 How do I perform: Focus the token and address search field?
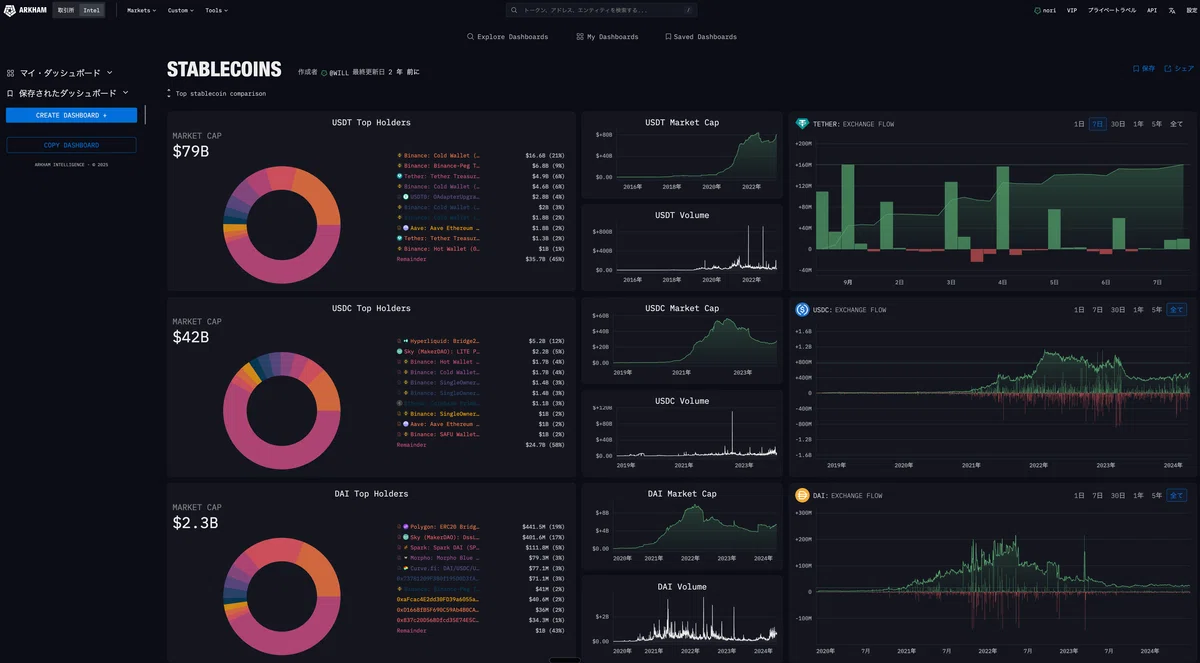point(601,10)
